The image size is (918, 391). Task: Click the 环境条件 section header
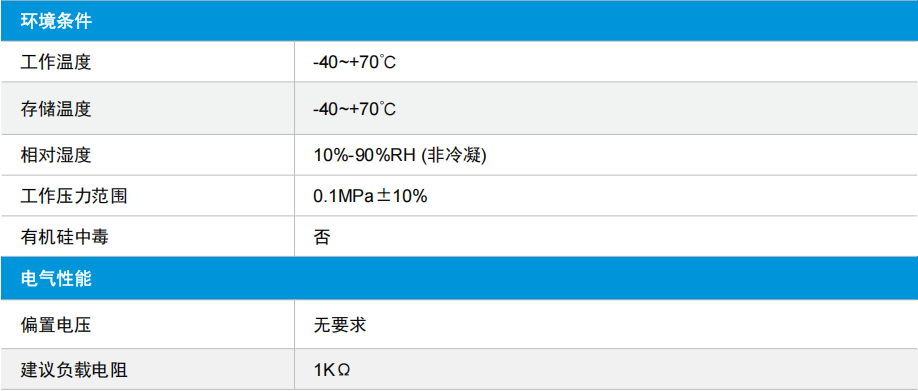(x=56, y=22)
